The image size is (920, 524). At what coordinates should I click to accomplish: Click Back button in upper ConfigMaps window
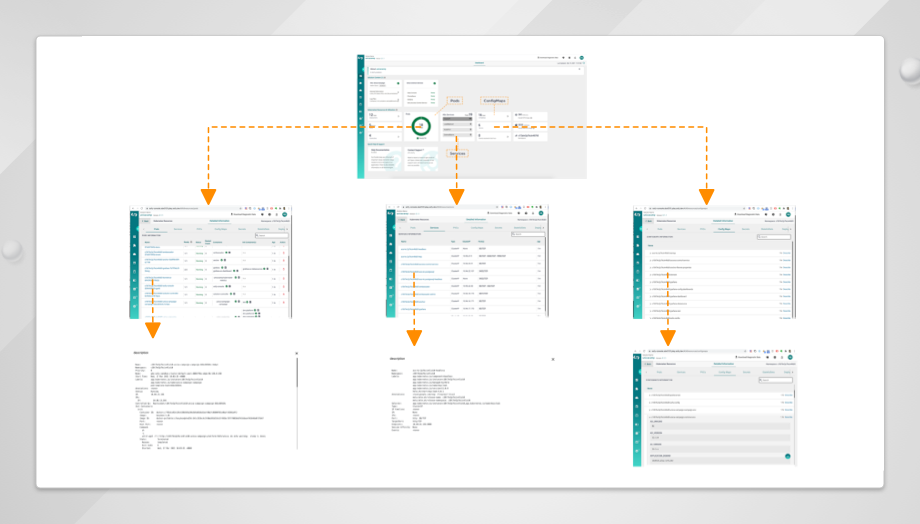pyautogui.click(x=650, y=221)
